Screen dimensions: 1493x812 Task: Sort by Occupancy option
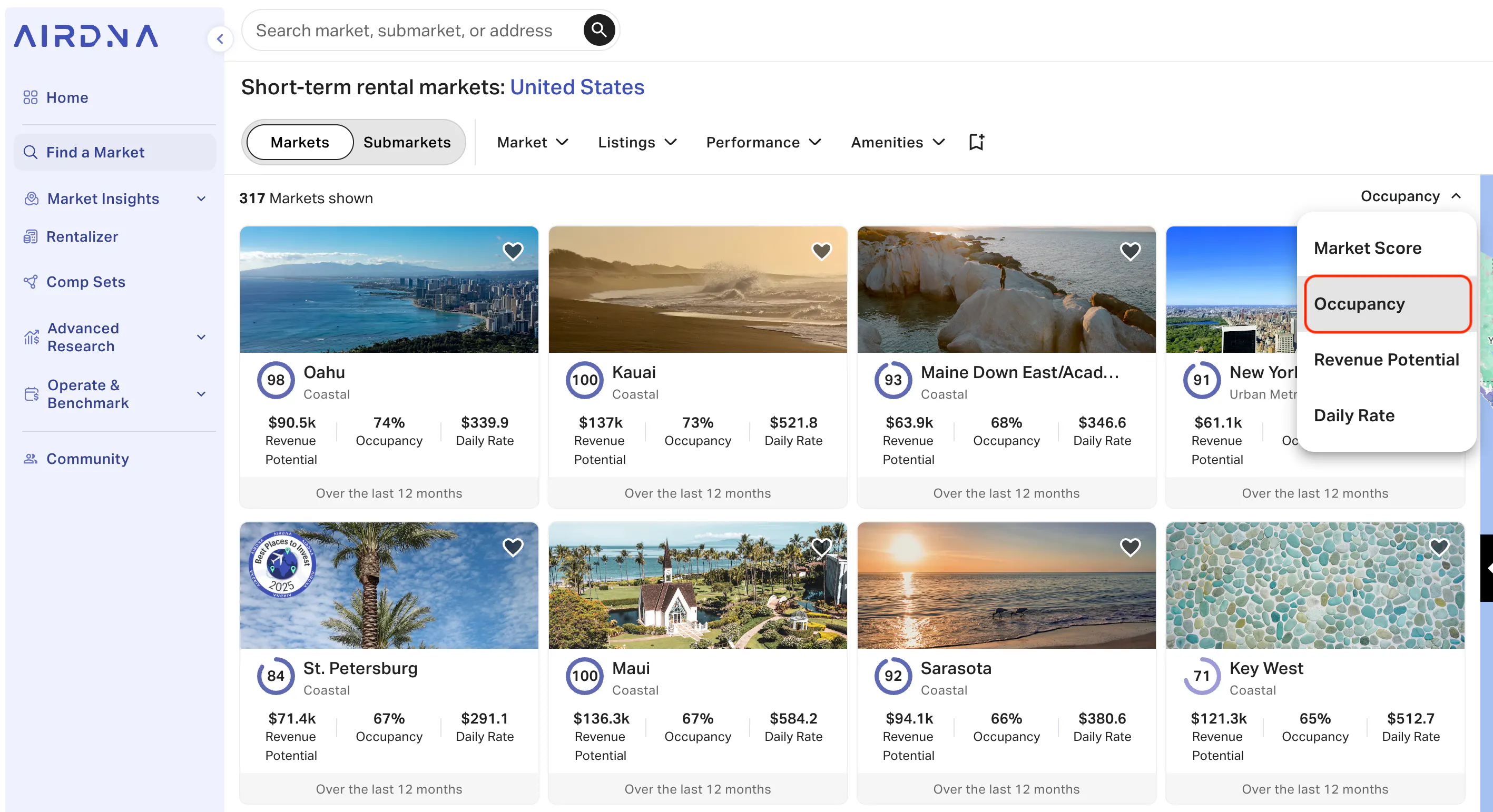[1386, 303]
